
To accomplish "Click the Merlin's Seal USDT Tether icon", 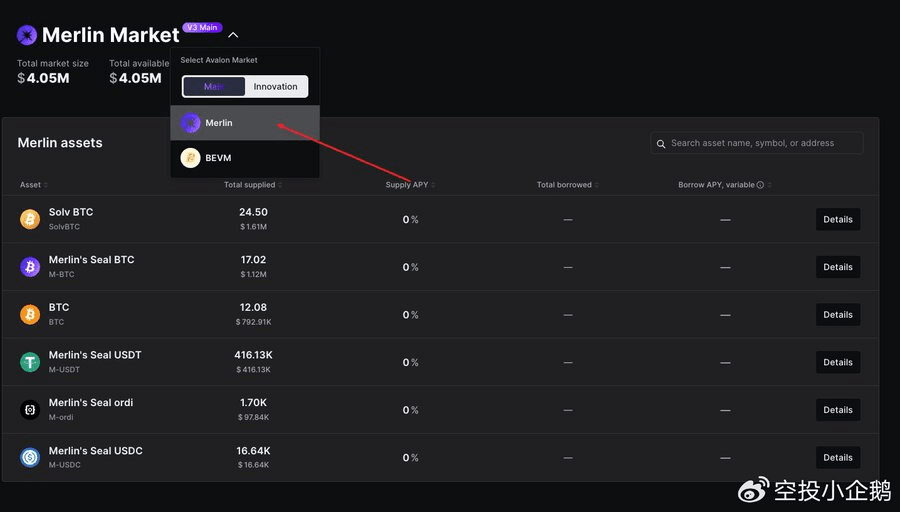I will tap(30, 362).
